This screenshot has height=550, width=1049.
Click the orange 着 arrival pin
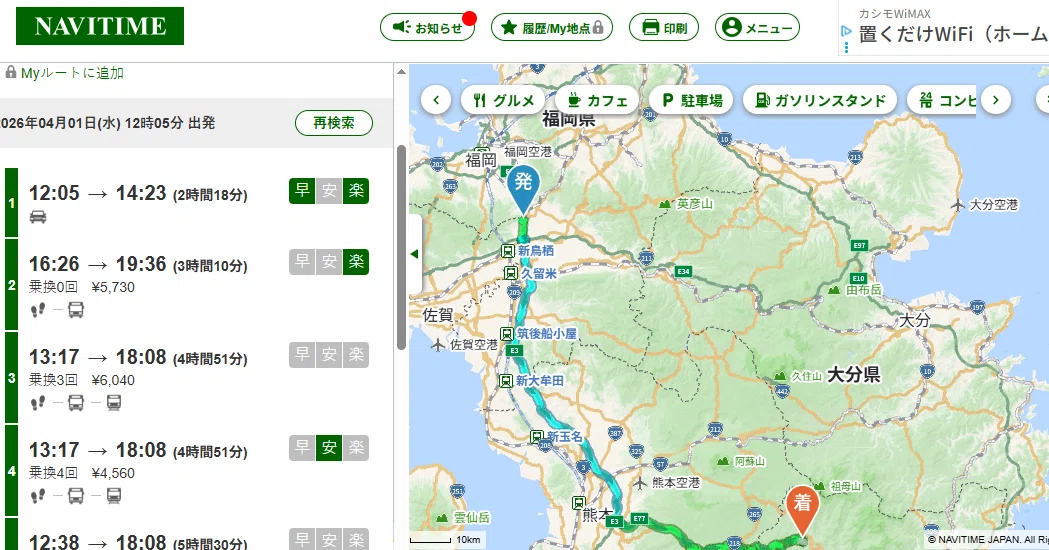802,511
